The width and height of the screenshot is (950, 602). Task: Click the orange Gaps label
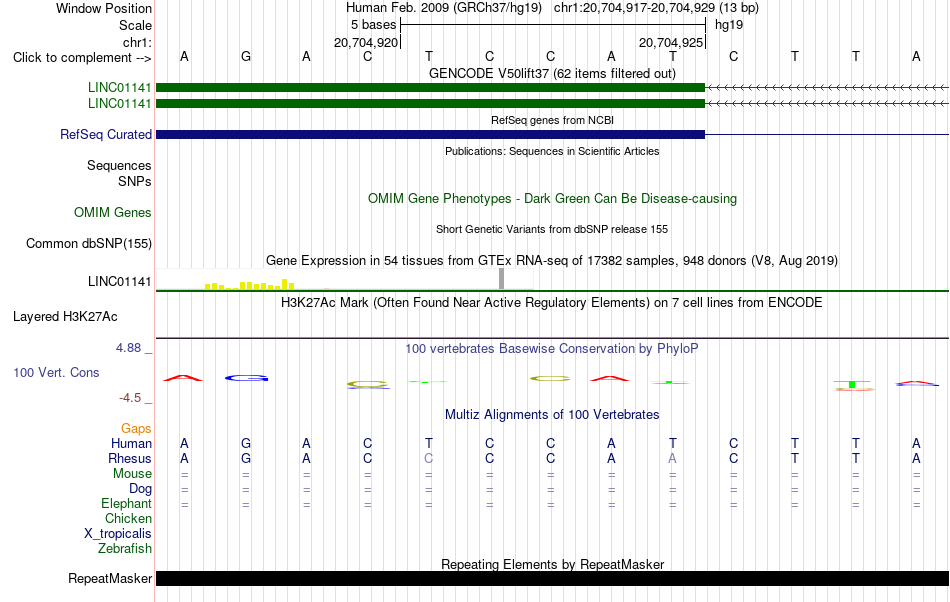coord(136,428)
